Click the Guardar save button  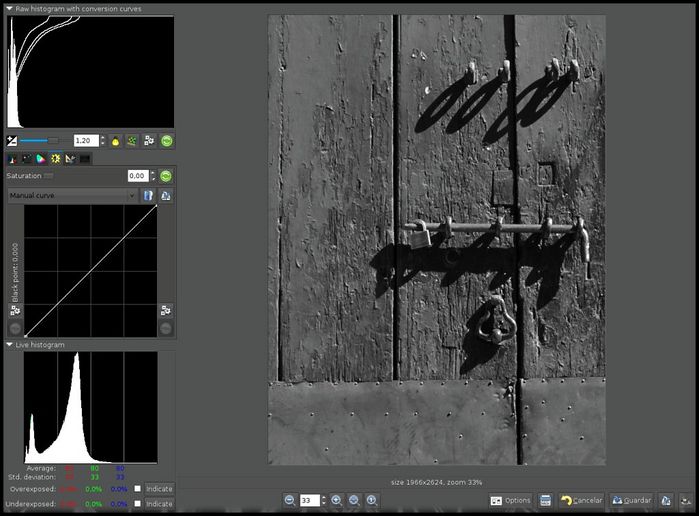(632, 500)
